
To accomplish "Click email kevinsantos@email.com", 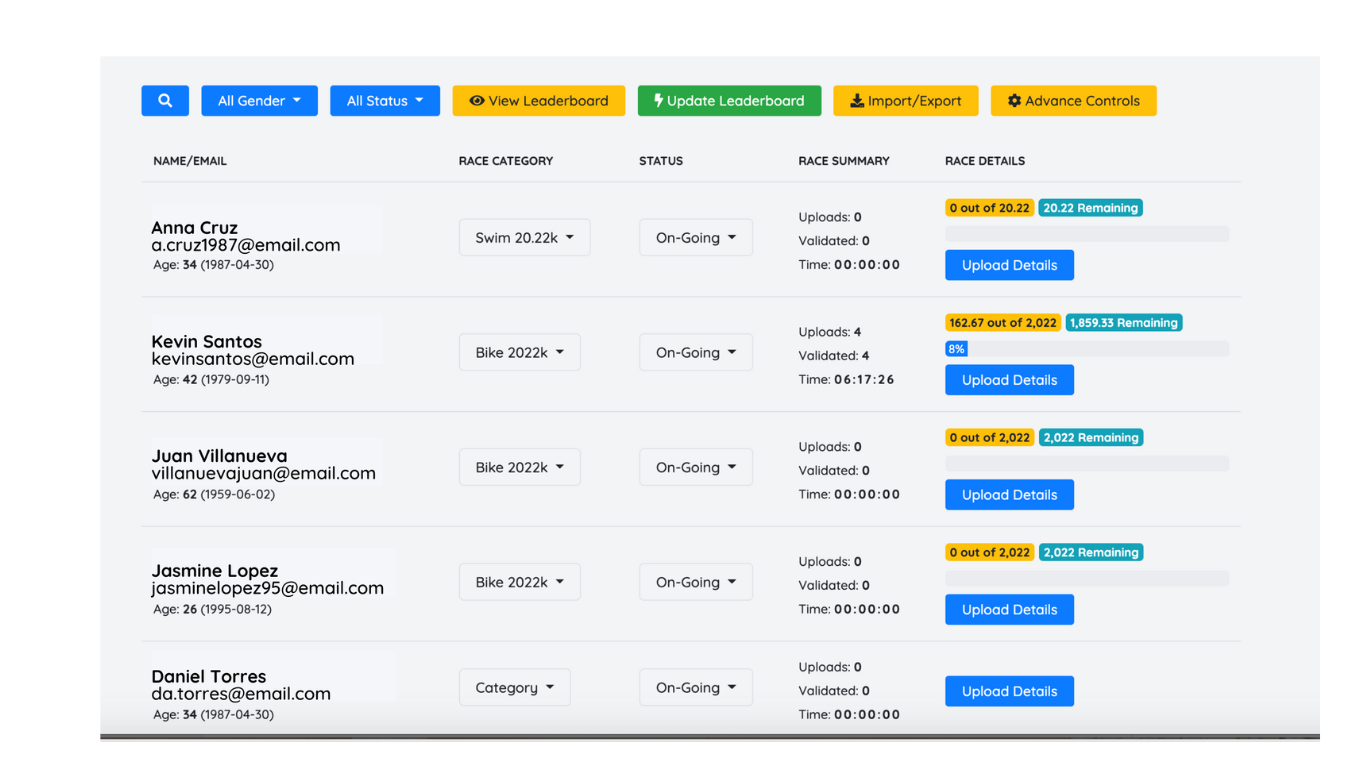I will tap(253, 359).
